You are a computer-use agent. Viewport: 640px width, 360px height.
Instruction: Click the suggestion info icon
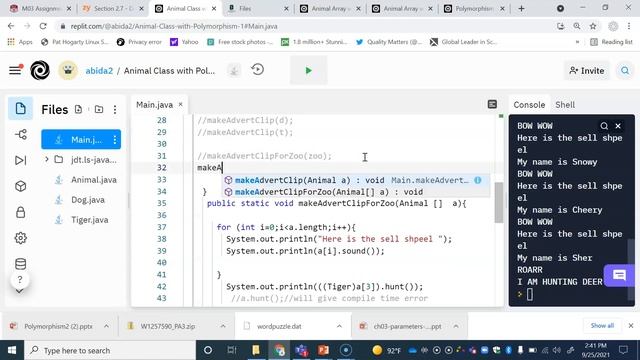(478, 180)
